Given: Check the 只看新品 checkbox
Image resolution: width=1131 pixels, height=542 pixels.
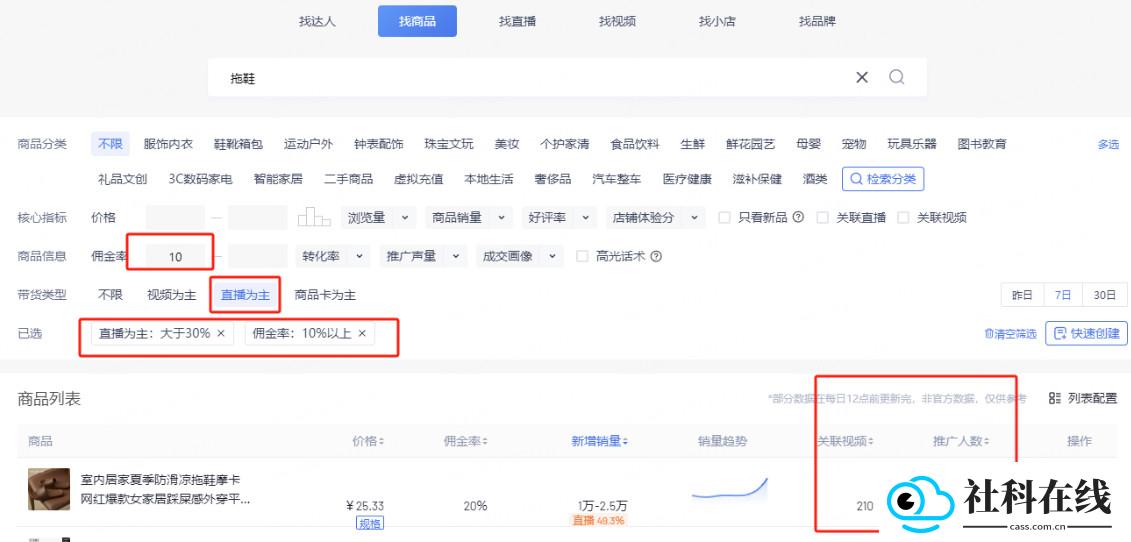Looking at the screenshot, I should coord(724,217).
